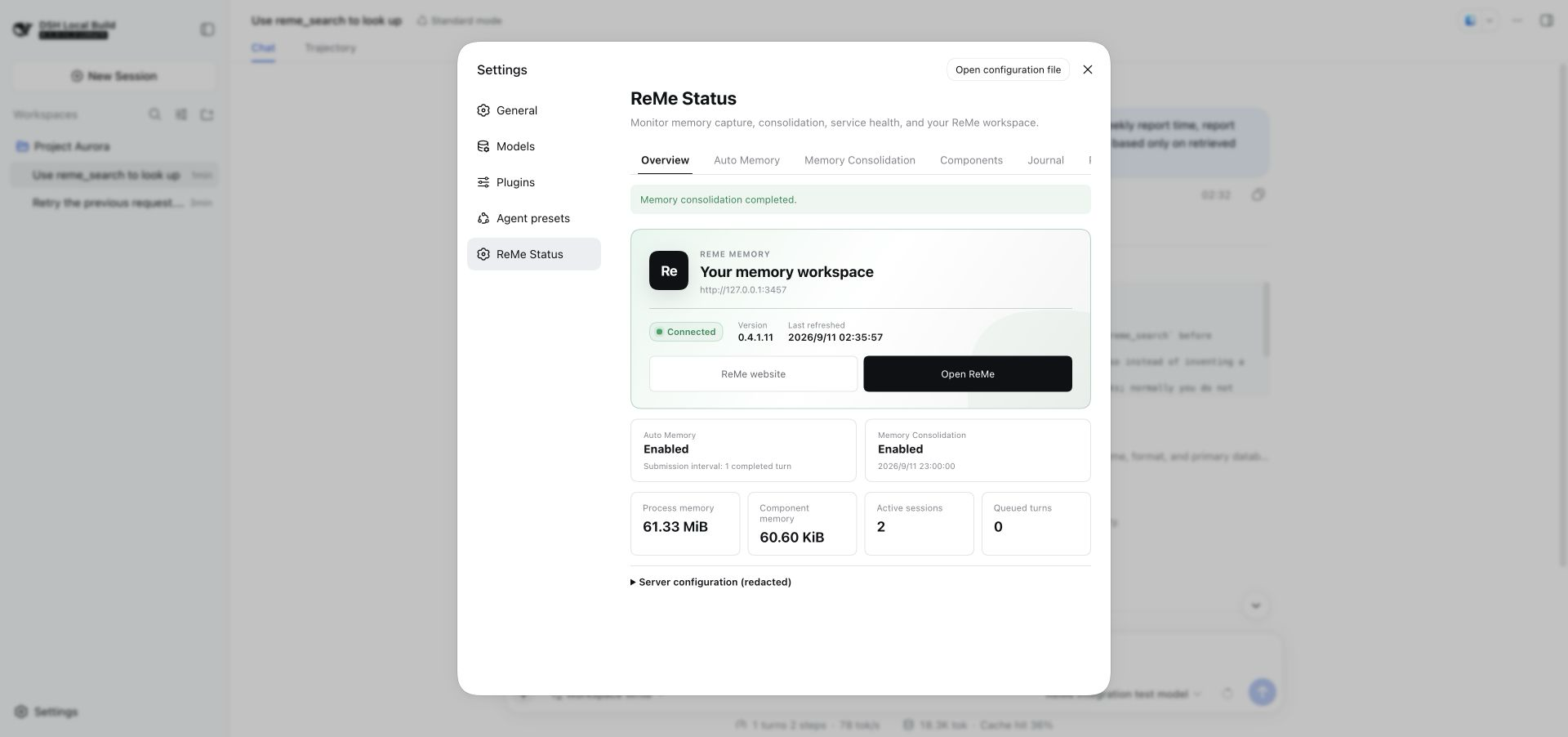Image resolution: width=1568 pixels, height=737 pixels.
Task: Click the Models database icon
Action: click(x=483, y=146)
